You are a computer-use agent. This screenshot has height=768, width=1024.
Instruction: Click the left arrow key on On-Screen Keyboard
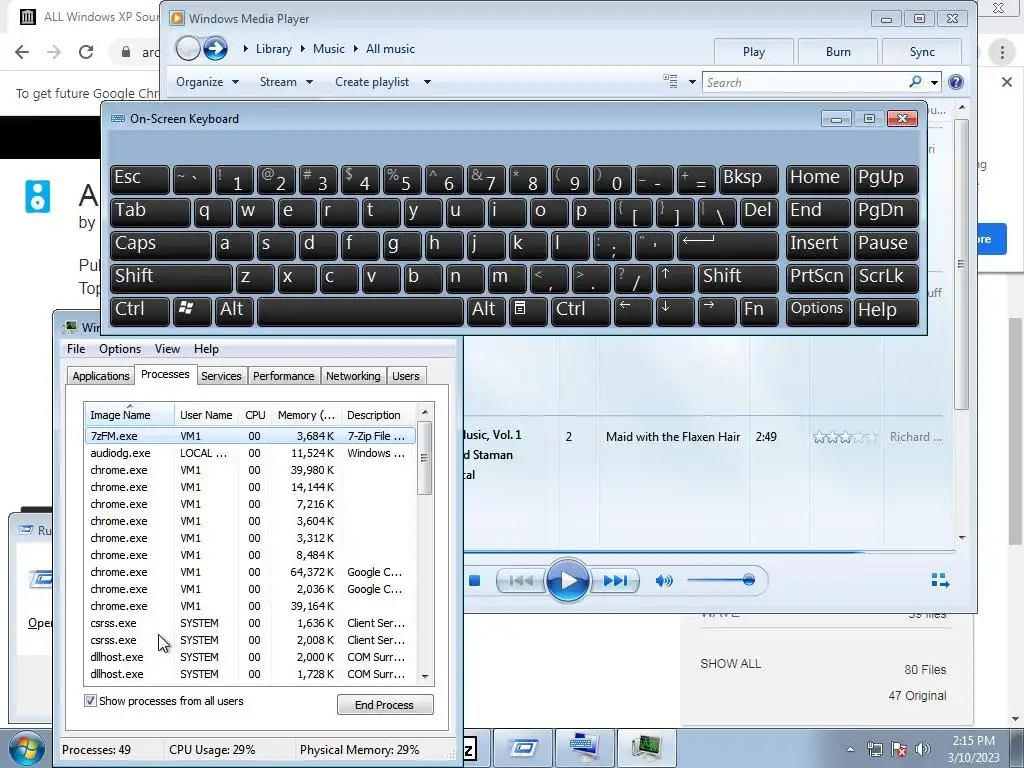coord(633,311)
